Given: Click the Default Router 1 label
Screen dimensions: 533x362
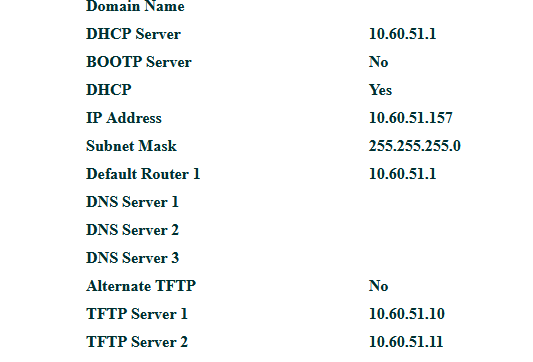Looking at the screenshot, I should [143, 174].
